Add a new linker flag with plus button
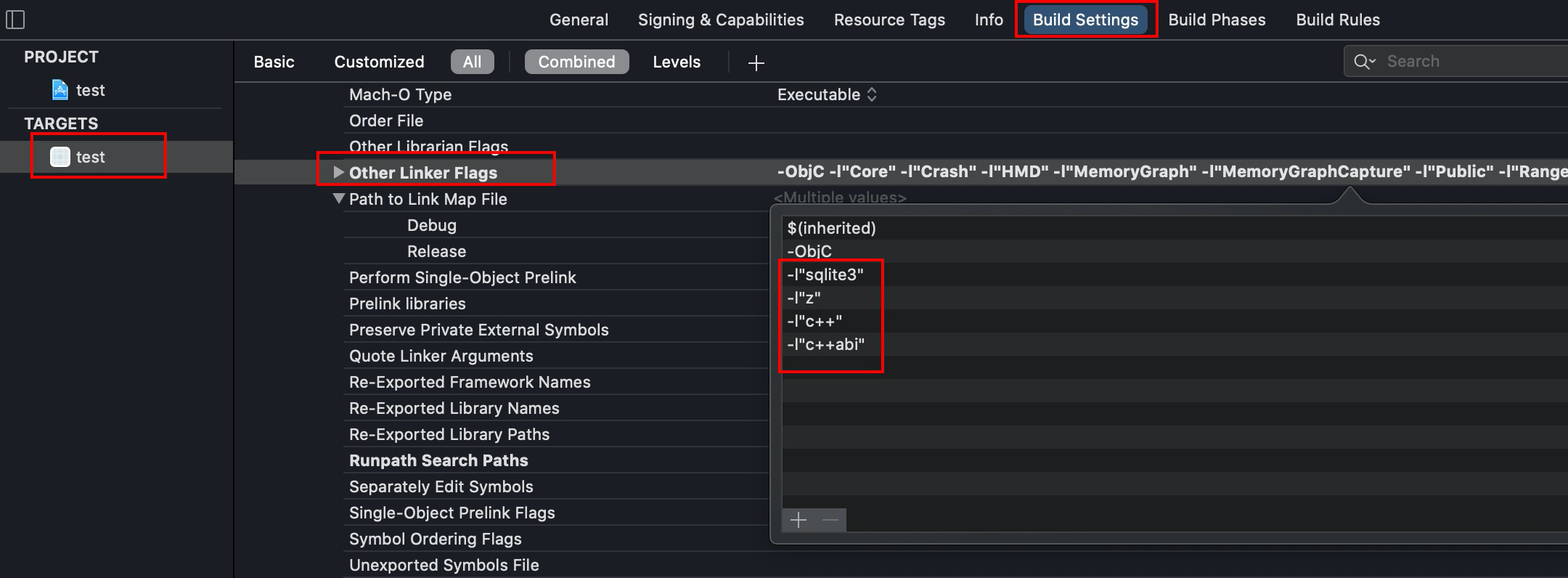The image size is (1568, 578). [x=799, y=520]
